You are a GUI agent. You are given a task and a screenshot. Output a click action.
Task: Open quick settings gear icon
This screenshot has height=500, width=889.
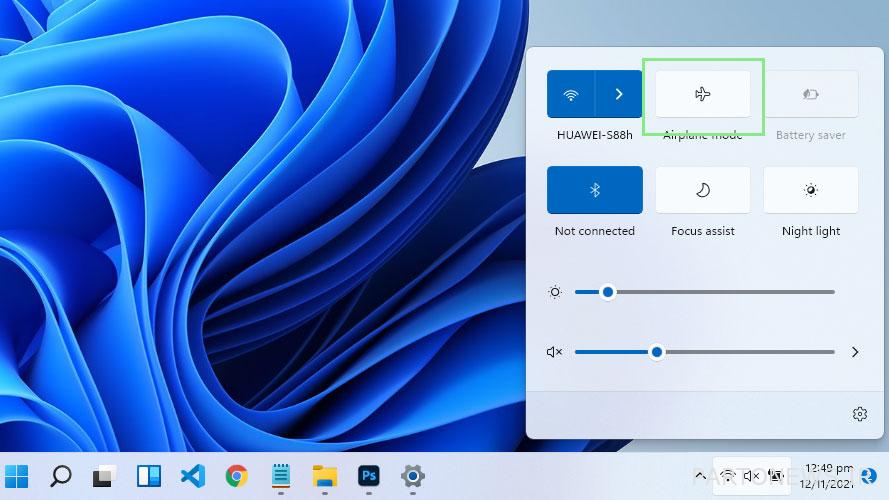(859, 414)
